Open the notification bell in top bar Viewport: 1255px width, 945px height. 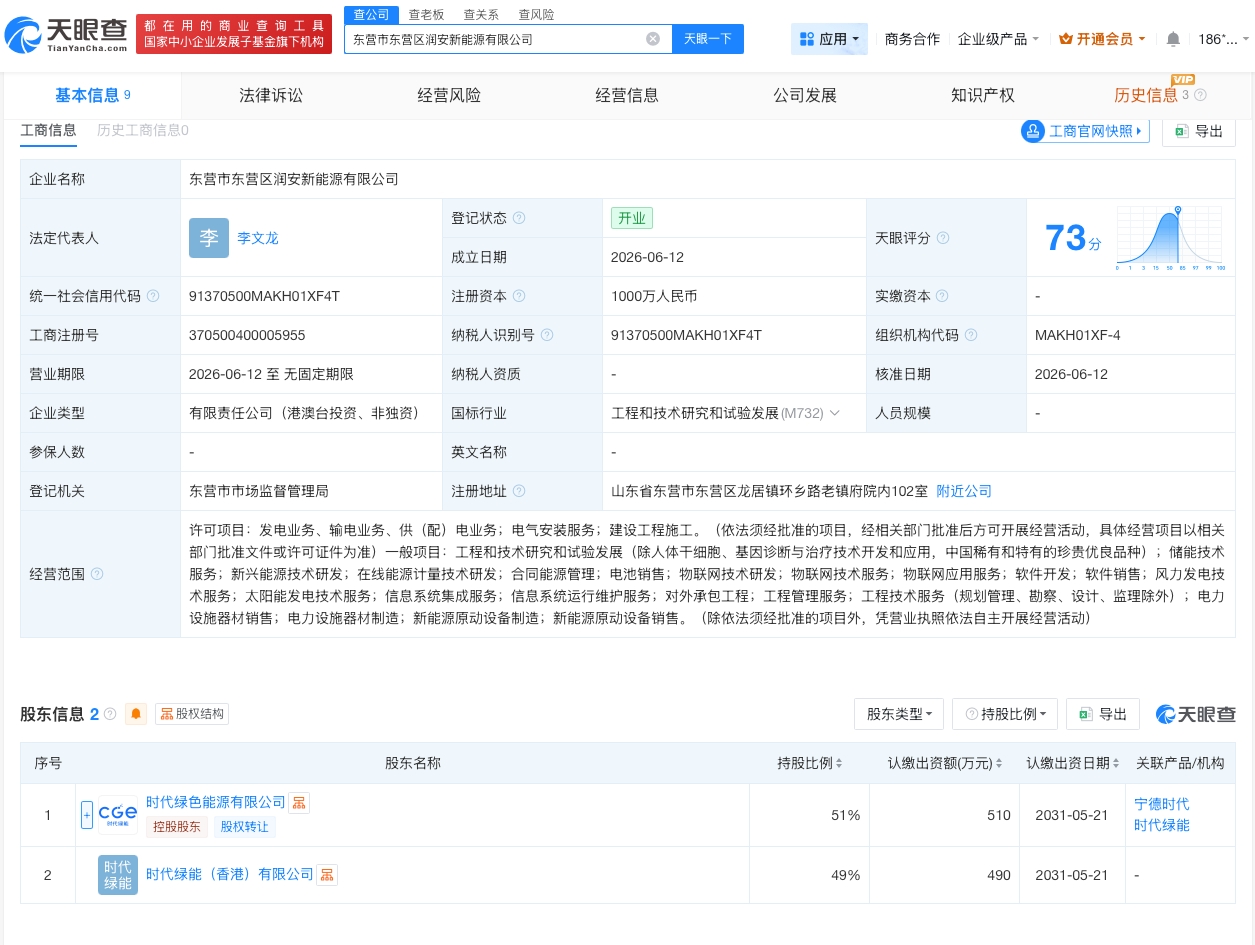1173,39
